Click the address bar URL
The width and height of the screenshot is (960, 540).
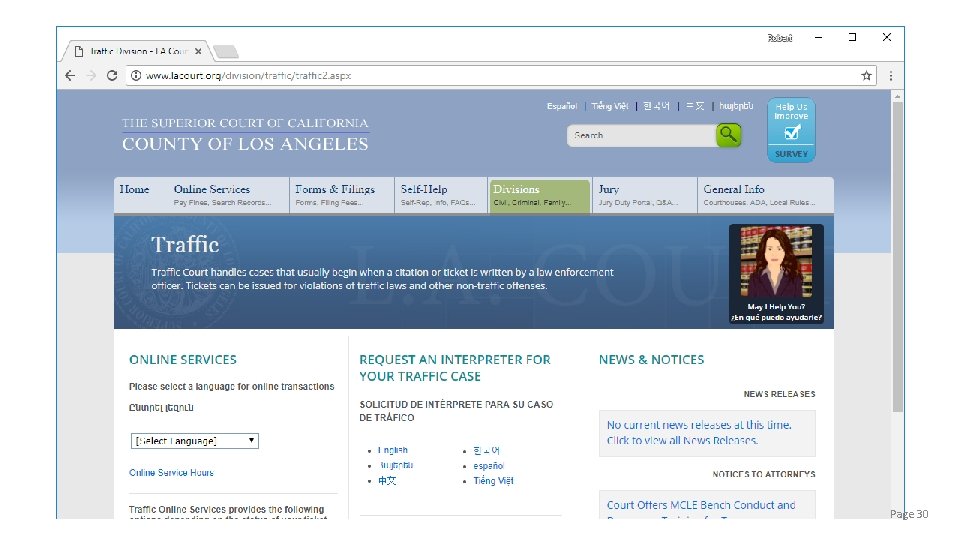pyautogui.click(x=248, y=75)
